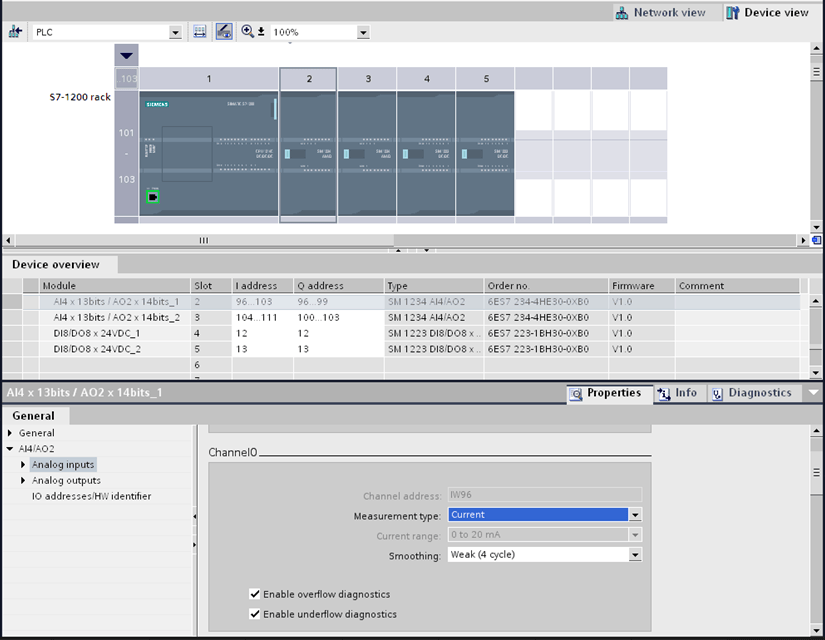This screenshot has width=825, height=640.
Task: Click I address cell 104...111
Action: 263,317
